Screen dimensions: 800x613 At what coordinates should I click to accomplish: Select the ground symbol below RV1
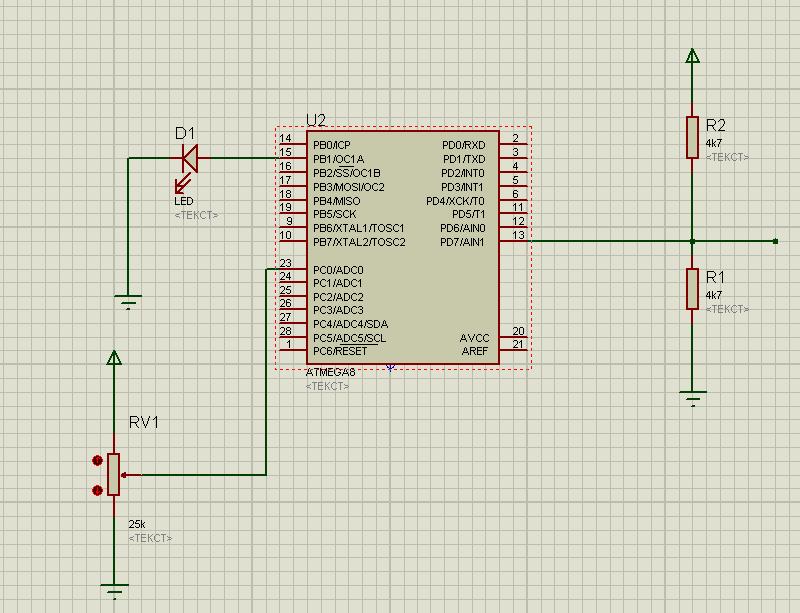[x=115, y=589]
